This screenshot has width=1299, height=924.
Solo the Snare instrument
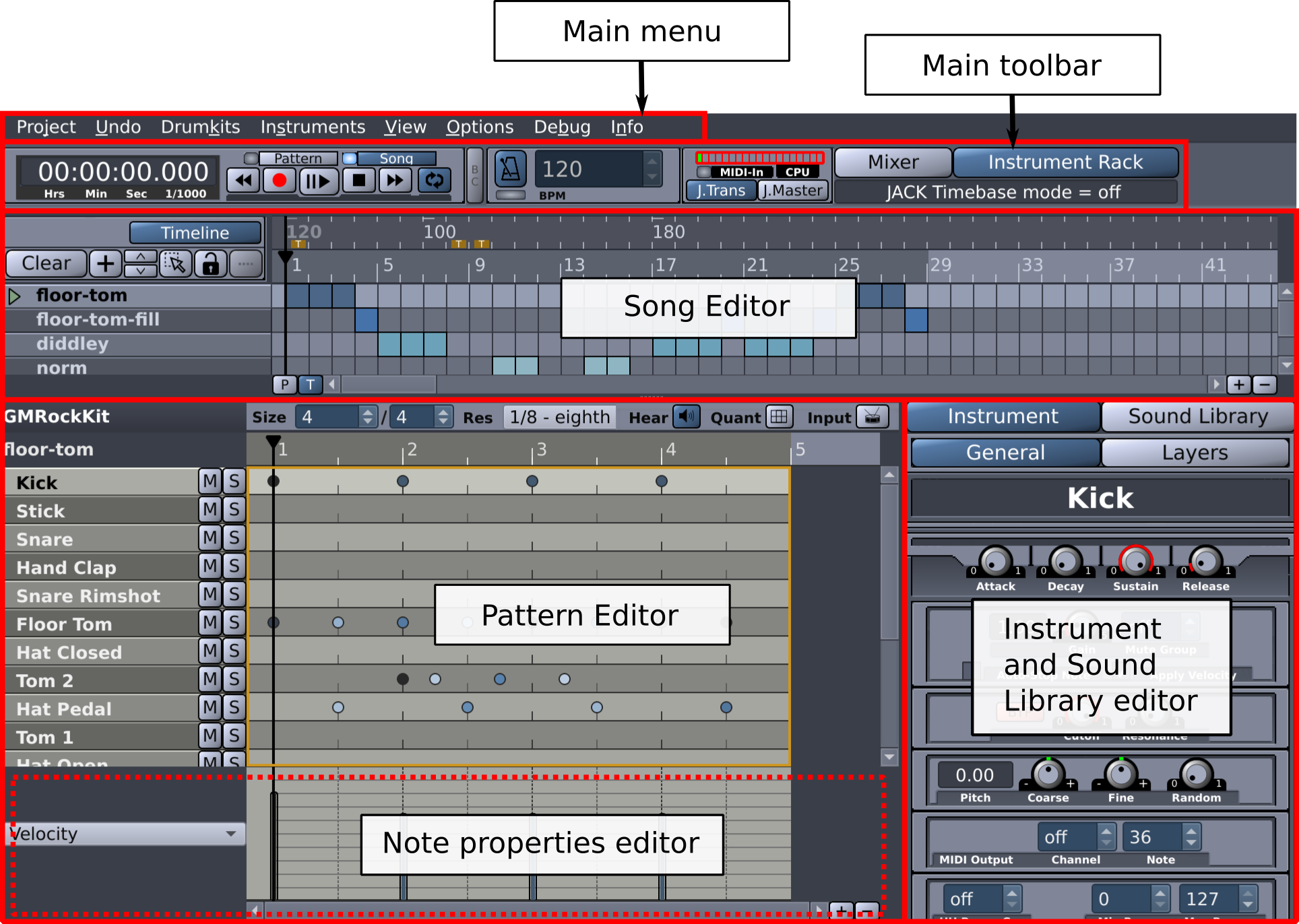(x=234, y=538)
